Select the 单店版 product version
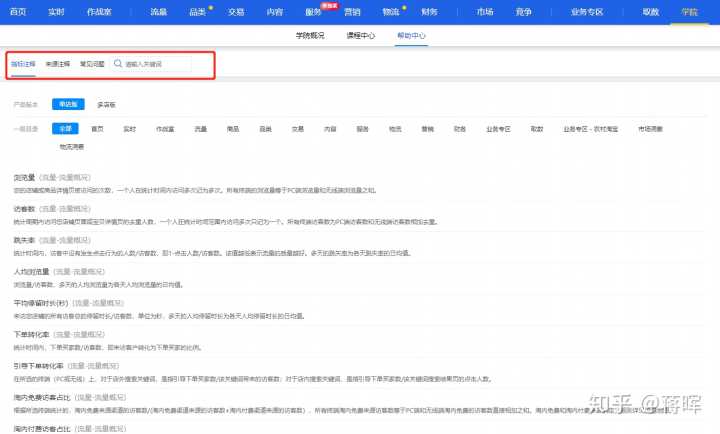This screenshot has height=434, width=720. coord(70,104)
